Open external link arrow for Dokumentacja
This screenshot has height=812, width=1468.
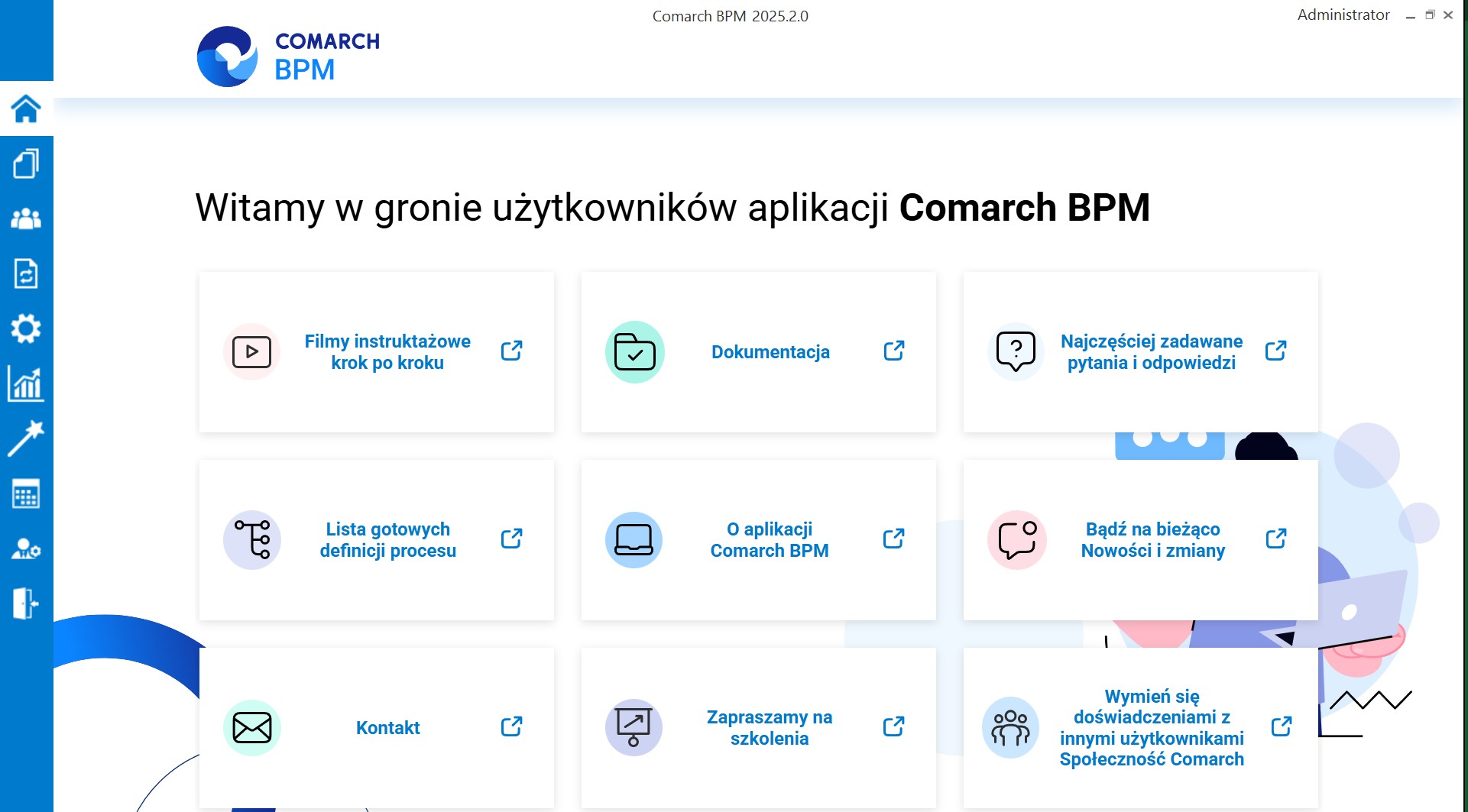tap(894, 351)
